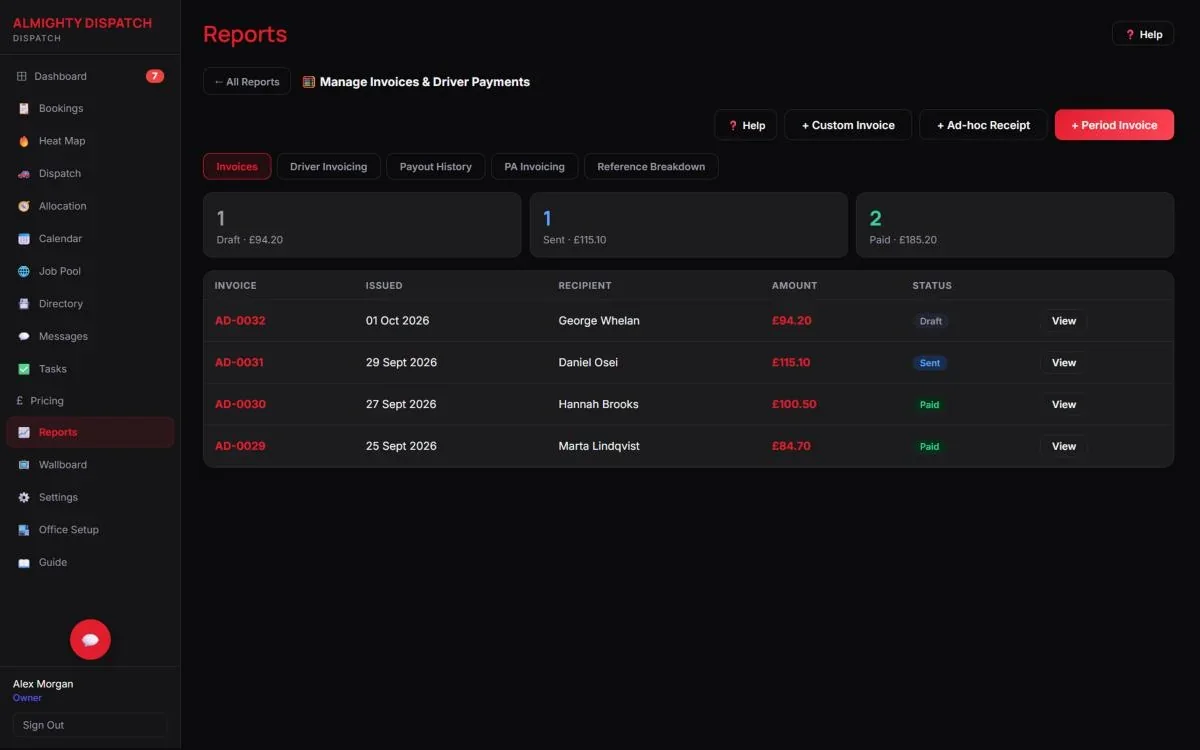This screenshot has width=1200, height=750.
Task: Switch to the Invoices tab
Action: [237, 167]
